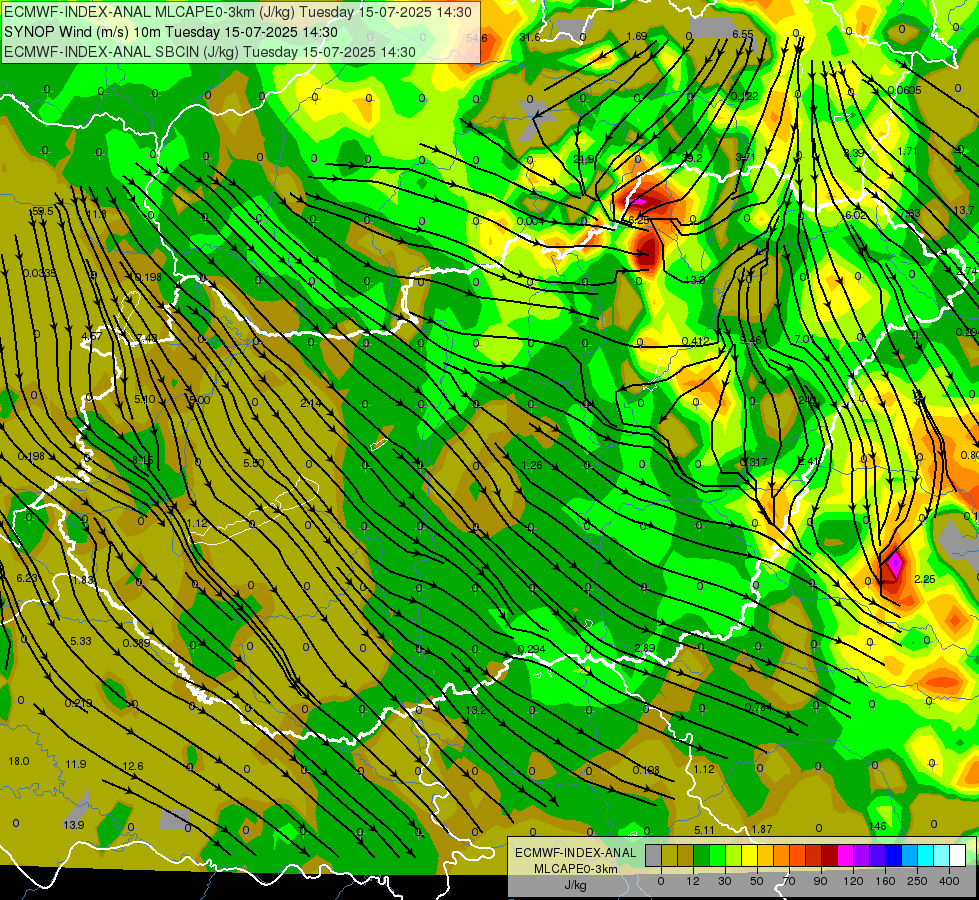Image resolution: width=979 pixels, height=900 pixels.
Task: Click the 0.389 value on the map
Action: pyautogui.click(x=136, y=643)
